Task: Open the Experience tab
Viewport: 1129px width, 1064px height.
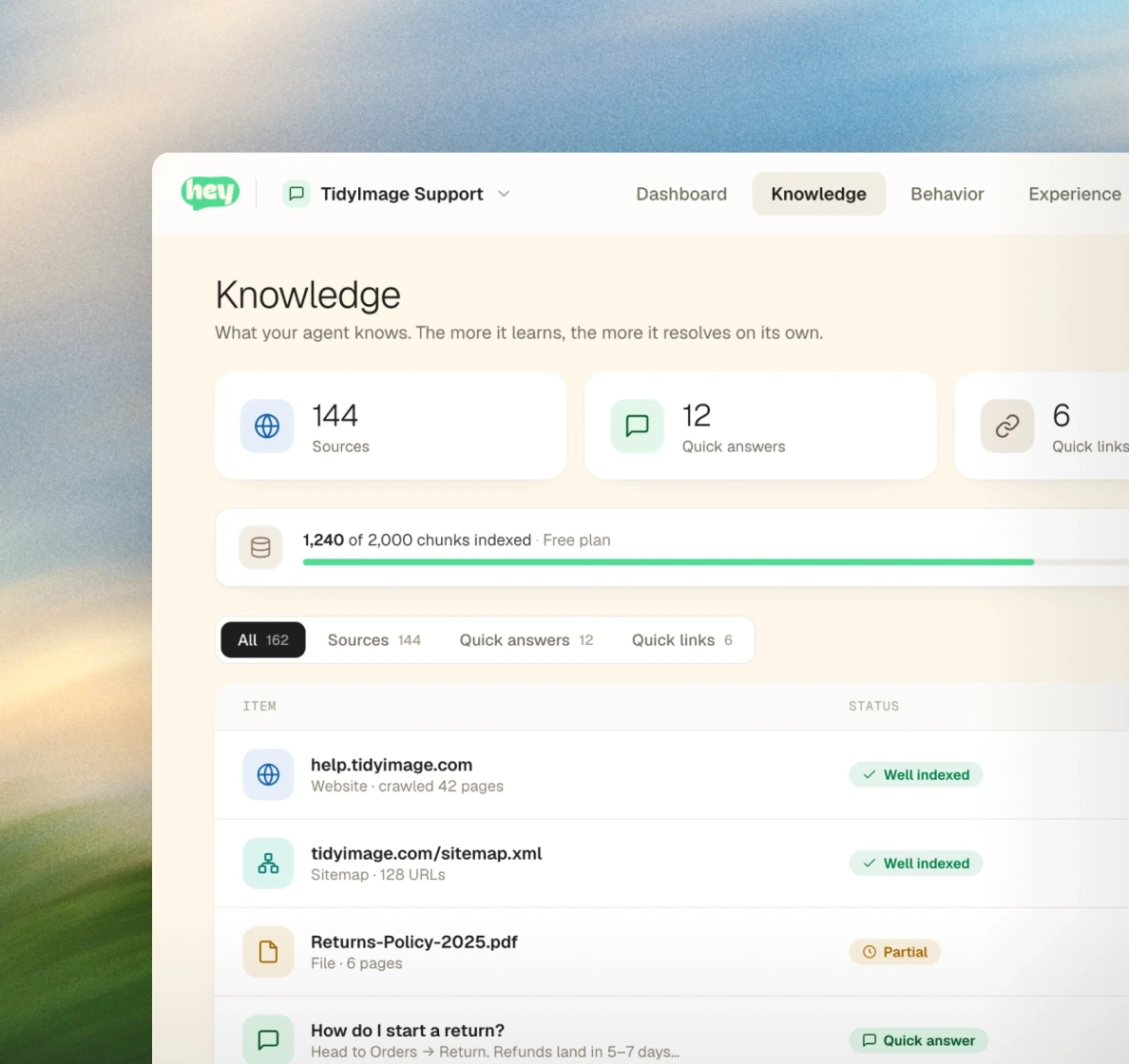Action: [1074, 194]
